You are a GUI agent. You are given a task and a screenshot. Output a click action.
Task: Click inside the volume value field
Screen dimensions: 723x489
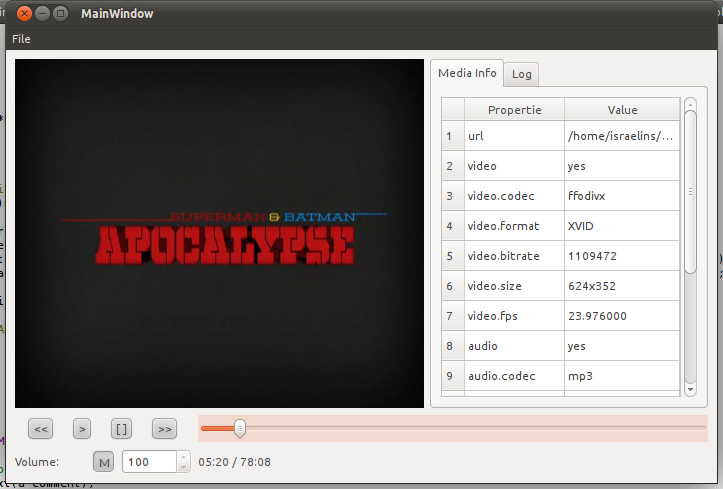[x=149, y=462]
